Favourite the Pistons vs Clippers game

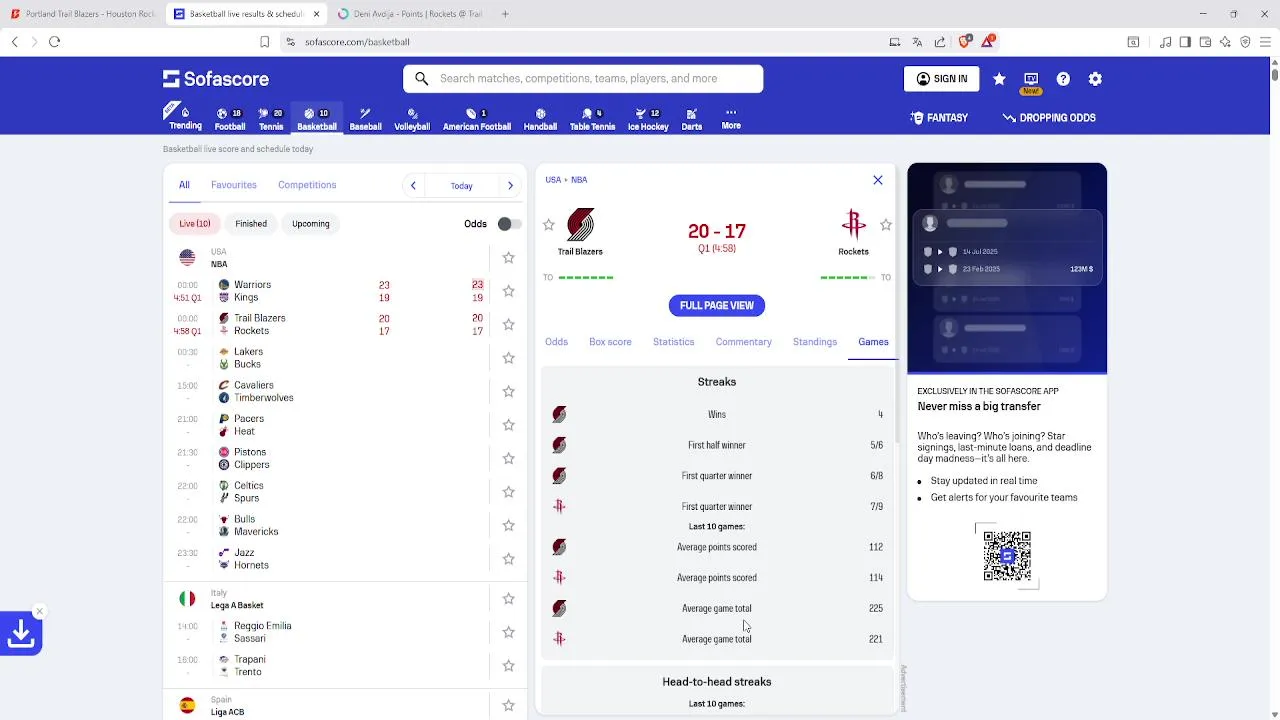coord(508,458)
